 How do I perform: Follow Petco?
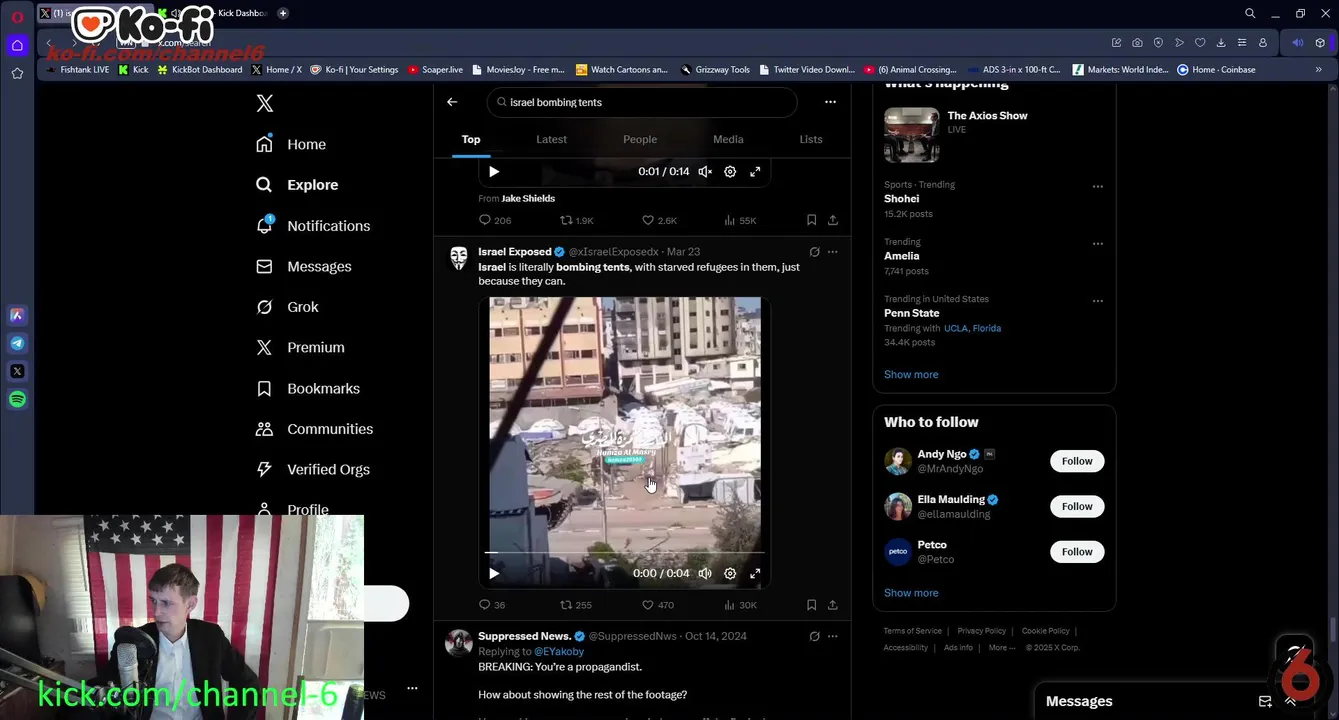tap(1077, 552)
